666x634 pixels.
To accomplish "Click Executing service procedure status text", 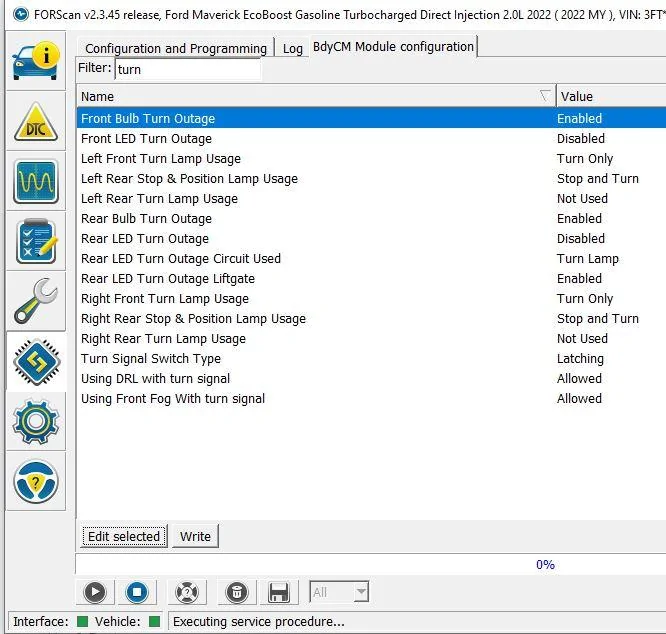I will tap(259, 622).
